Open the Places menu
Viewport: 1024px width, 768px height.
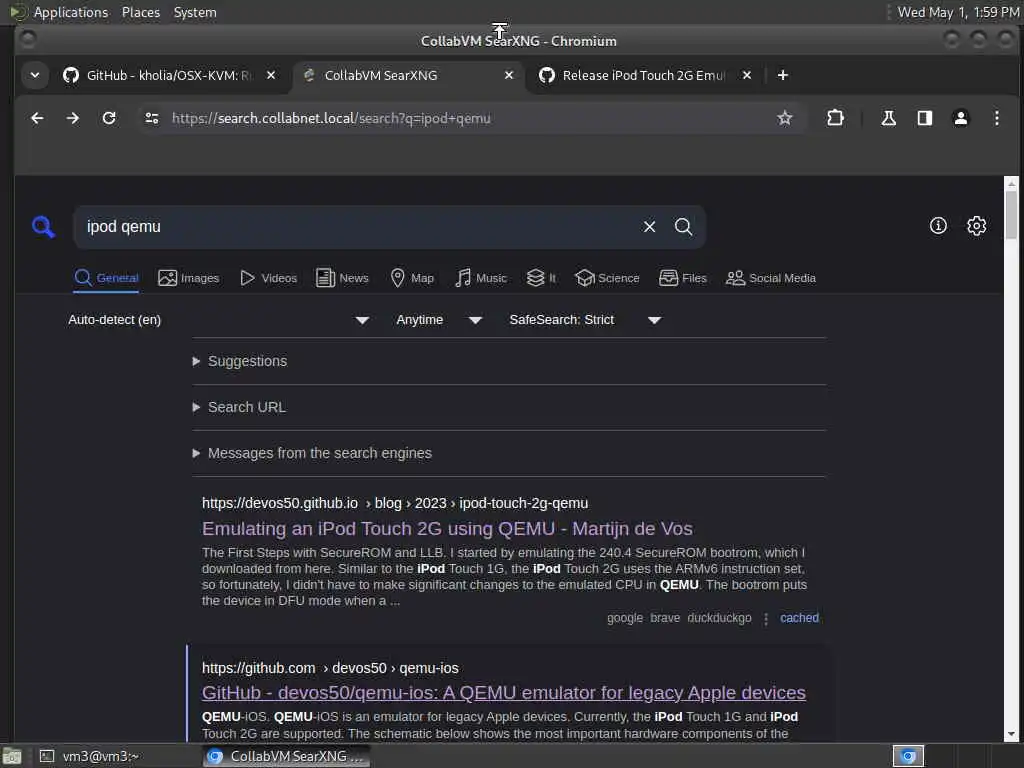[x=140, y=12]
